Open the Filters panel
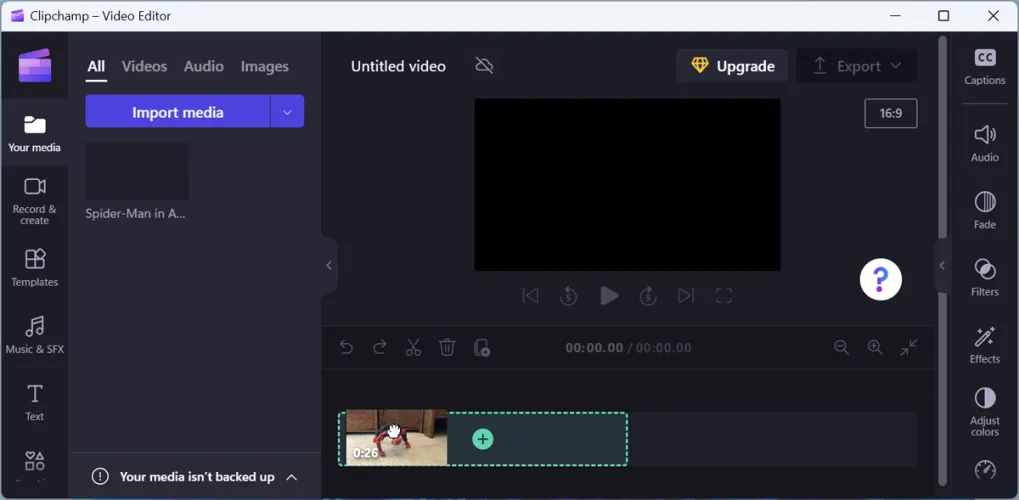Screen dimensions: 1019x500 click(x=984, y=277)
